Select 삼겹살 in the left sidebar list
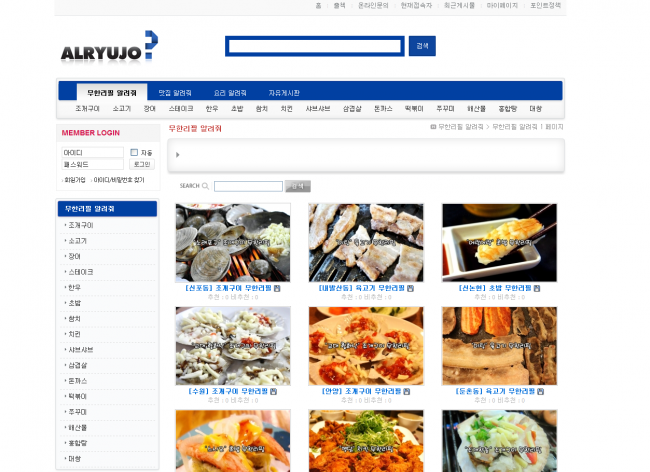The image size is (650, 472). pos(78,365)
